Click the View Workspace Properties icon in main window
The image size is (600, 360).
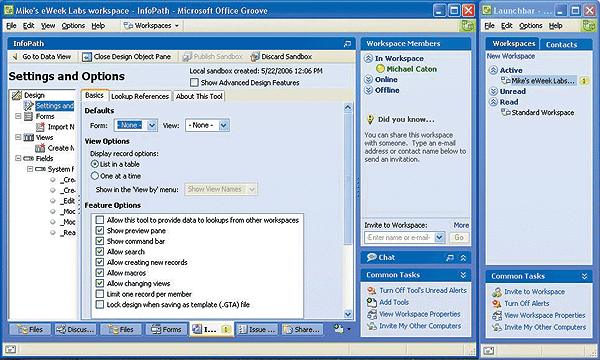[372, 314]
